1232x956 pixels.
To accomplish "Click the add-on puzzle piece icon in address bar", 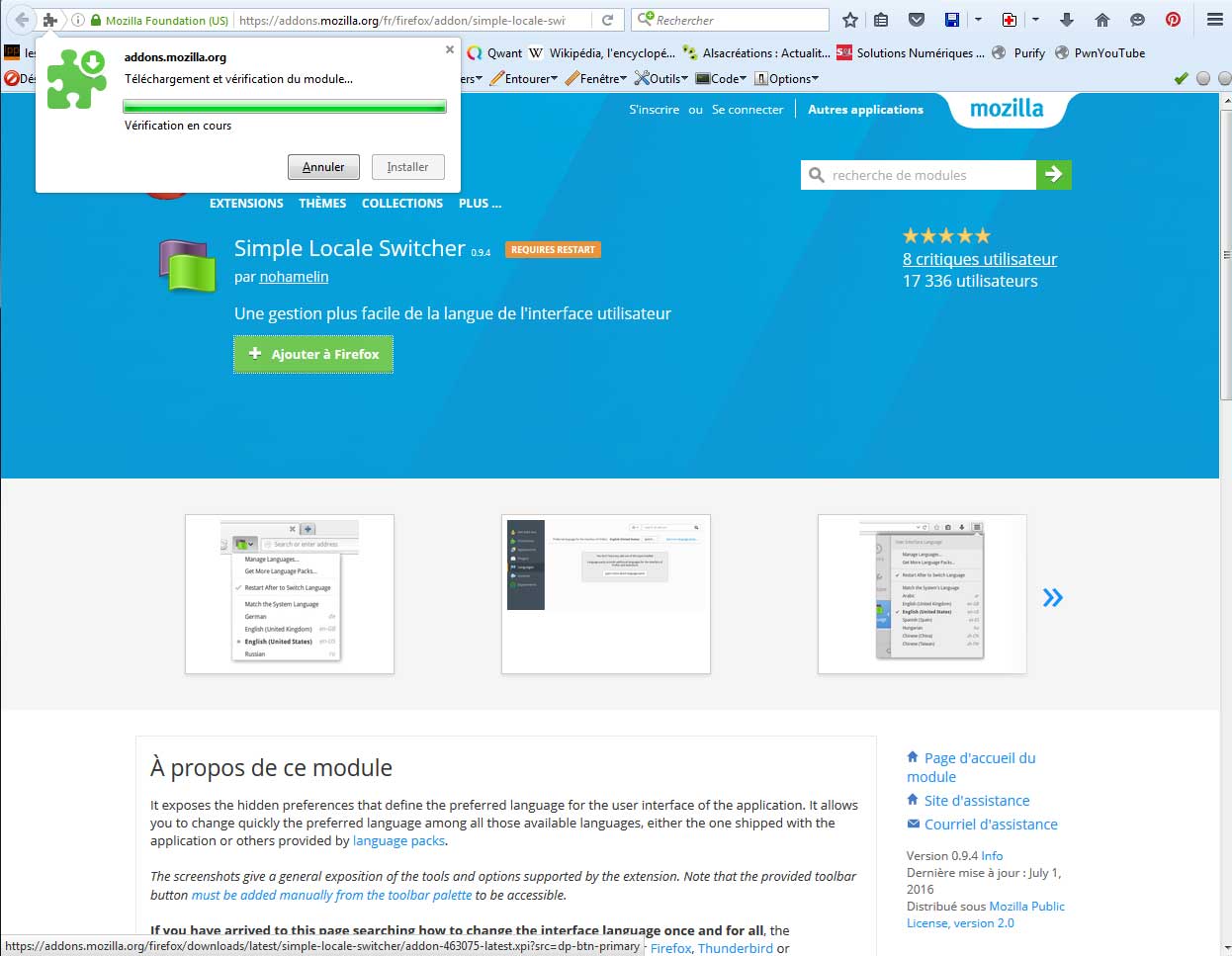I will click(x=50, y=20).
